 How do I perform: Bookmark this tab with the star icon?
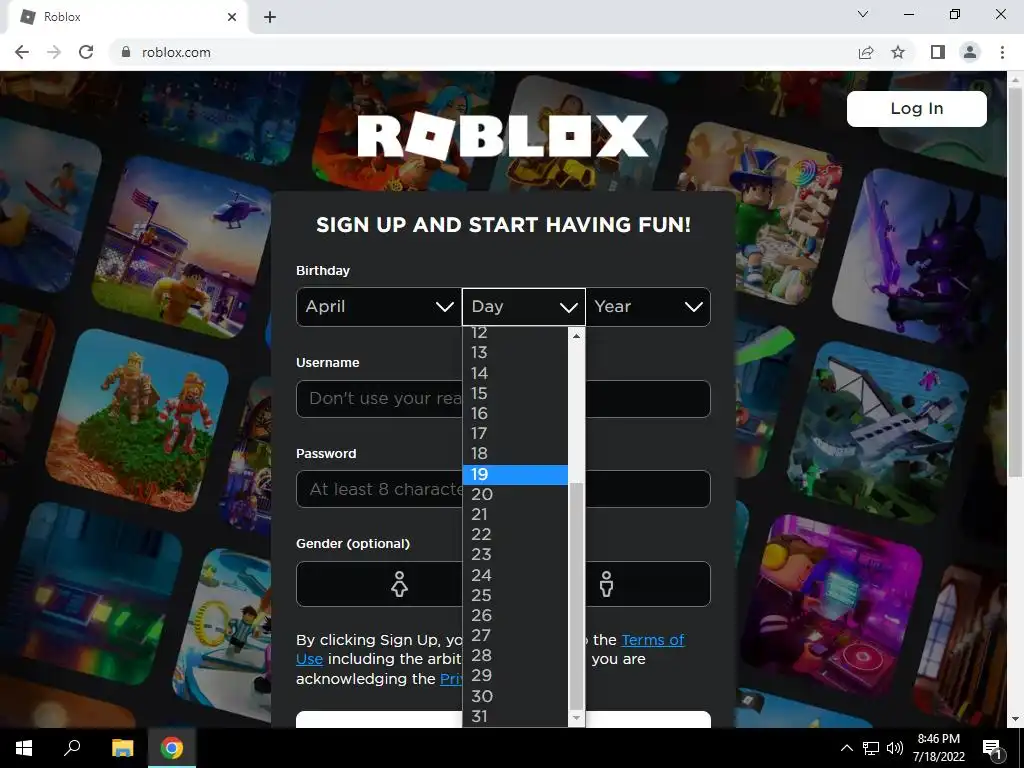pyautogui.click(x=898, y=52)
